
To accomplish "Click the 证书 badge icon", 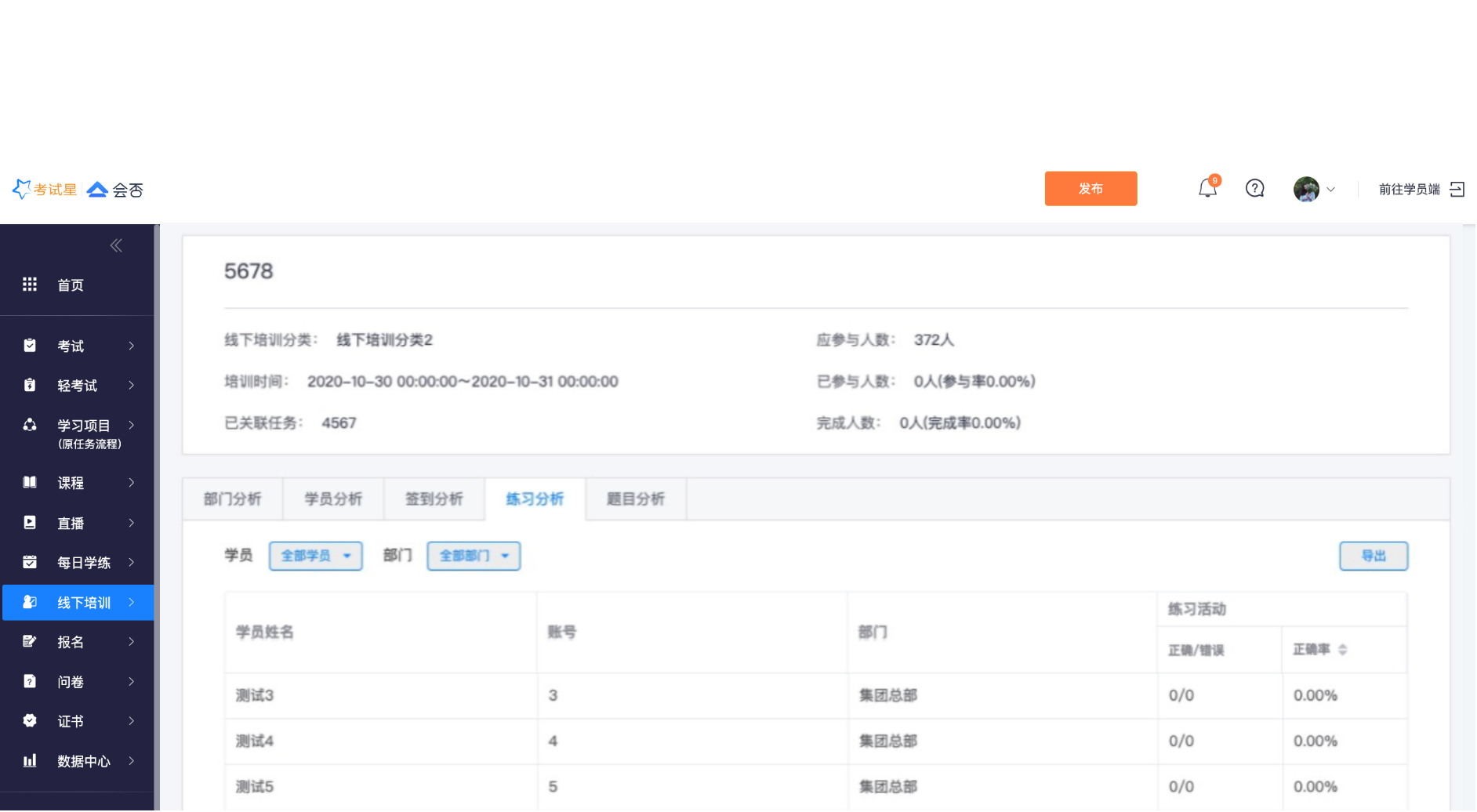I will (x=30, y=720).
